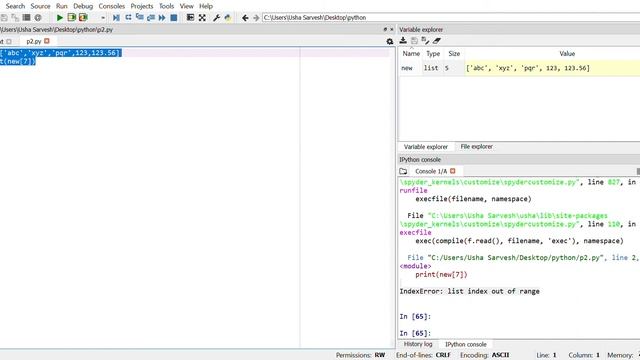The width and height of the screenshot is (640, 360).
Task: Remove all variables eraser icon
Action: tap(437, 40)
